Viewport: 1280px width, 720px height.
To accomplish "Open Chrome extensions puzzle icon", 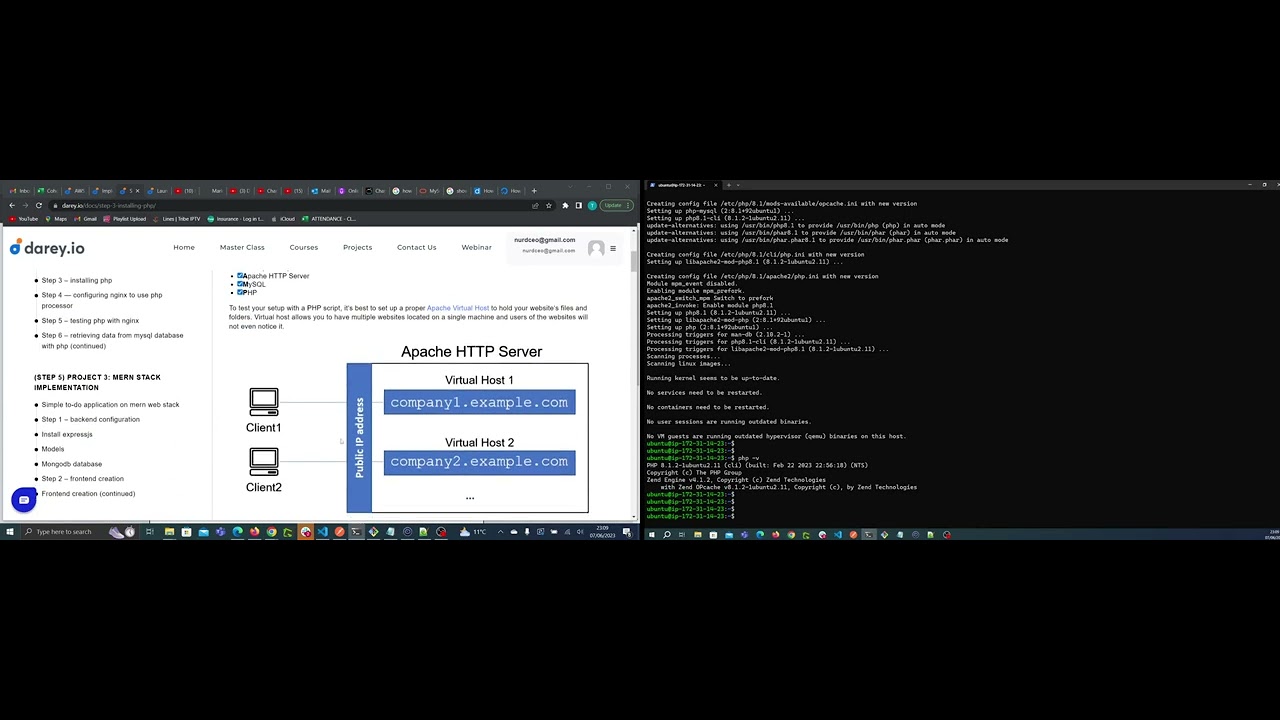I will [565, 205].
